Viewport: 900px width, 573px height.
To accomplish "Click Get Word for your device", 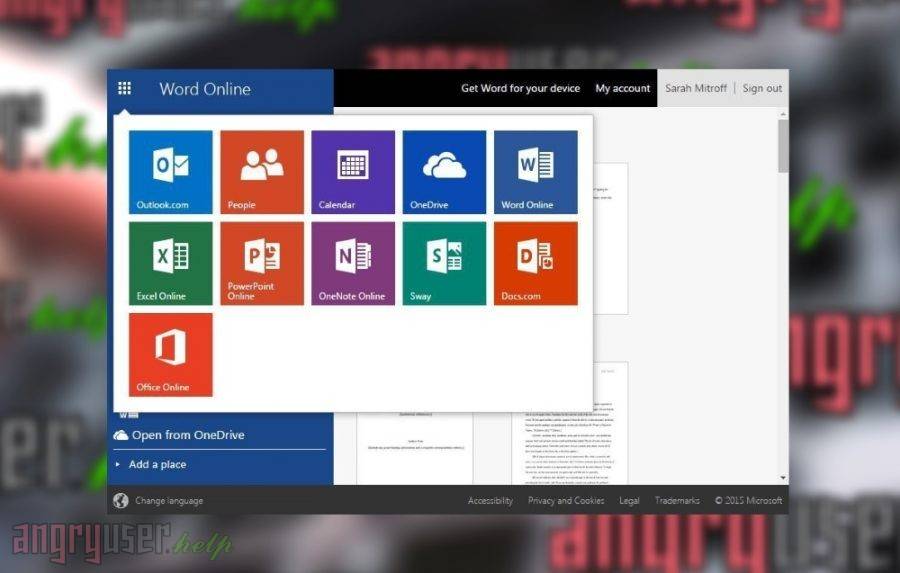I will 521,88.
